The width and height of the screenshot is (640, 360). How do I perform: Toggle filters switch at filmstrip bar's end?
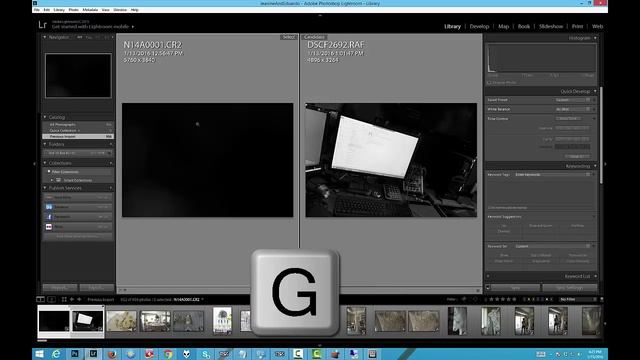pyautogui.click(x=602, y=299)
